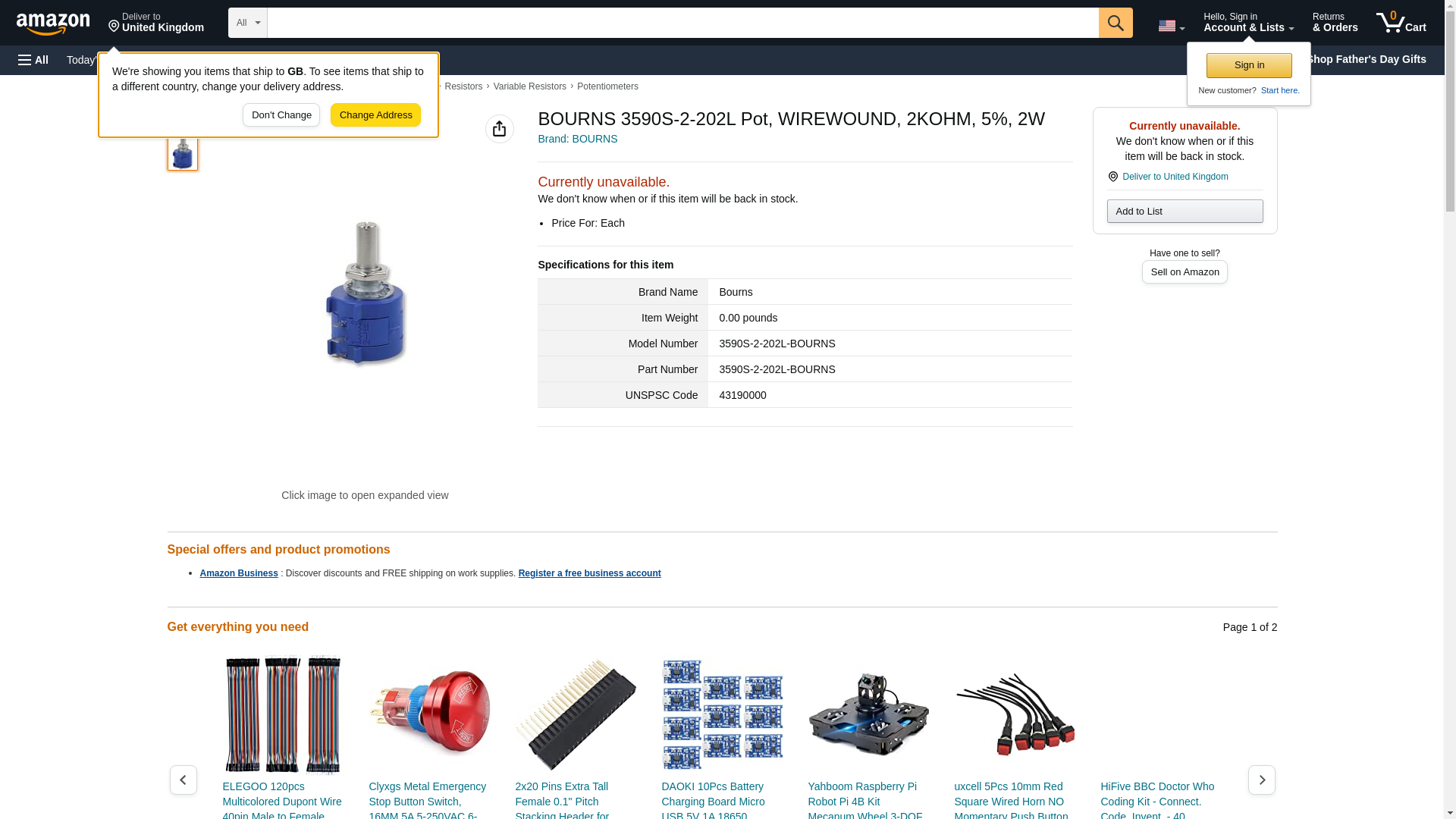Viewport: 1456px width, 819px height.
Task: Click the yellow Sign in button
Action: tap(1249, 65)
